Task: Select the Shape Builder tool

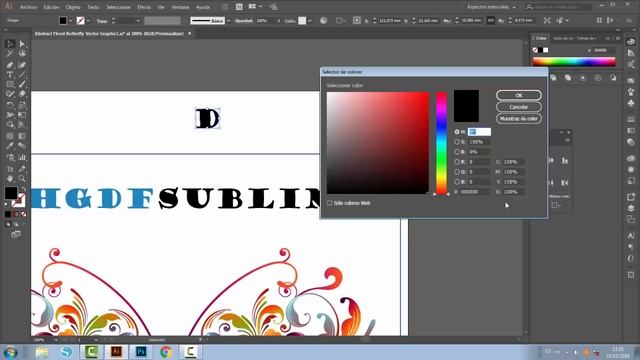Action: tap(10, 125)
